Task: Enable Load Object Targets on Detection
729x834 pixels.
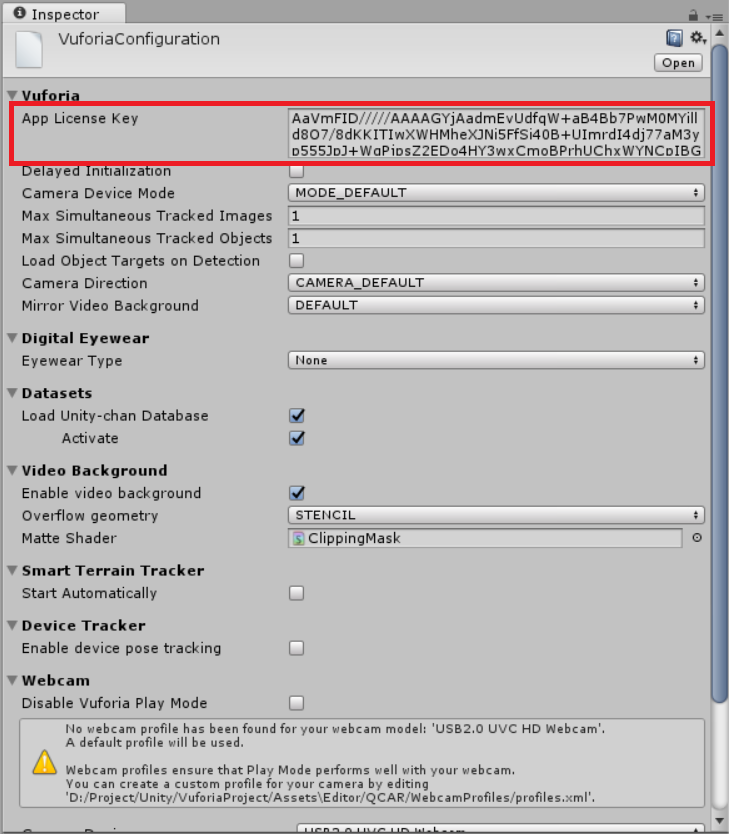Action: 297,261
